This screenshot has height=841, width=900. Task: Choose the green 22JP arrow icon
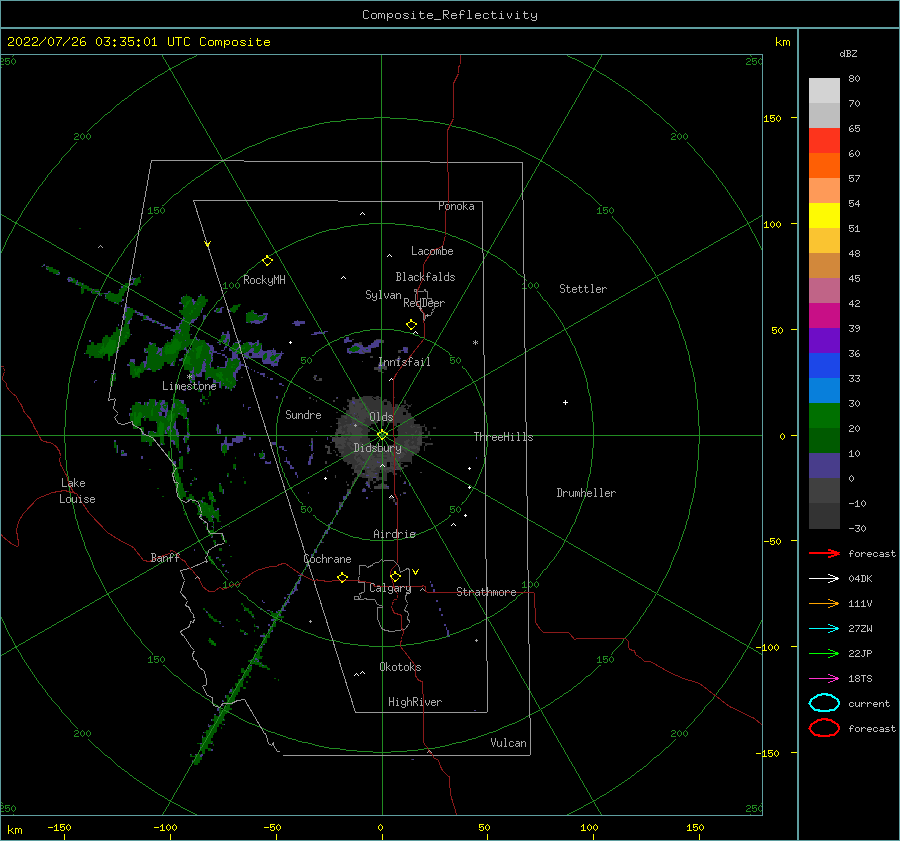tap(824, 653)
